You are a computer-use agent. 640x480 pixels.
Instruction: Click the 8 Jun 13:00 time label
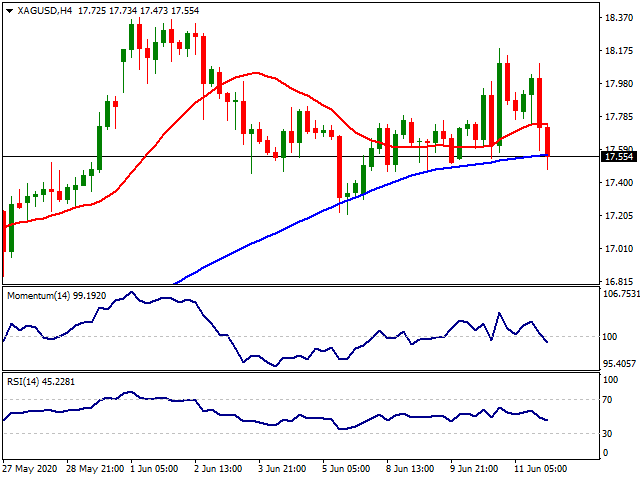[x=410, y=469]
